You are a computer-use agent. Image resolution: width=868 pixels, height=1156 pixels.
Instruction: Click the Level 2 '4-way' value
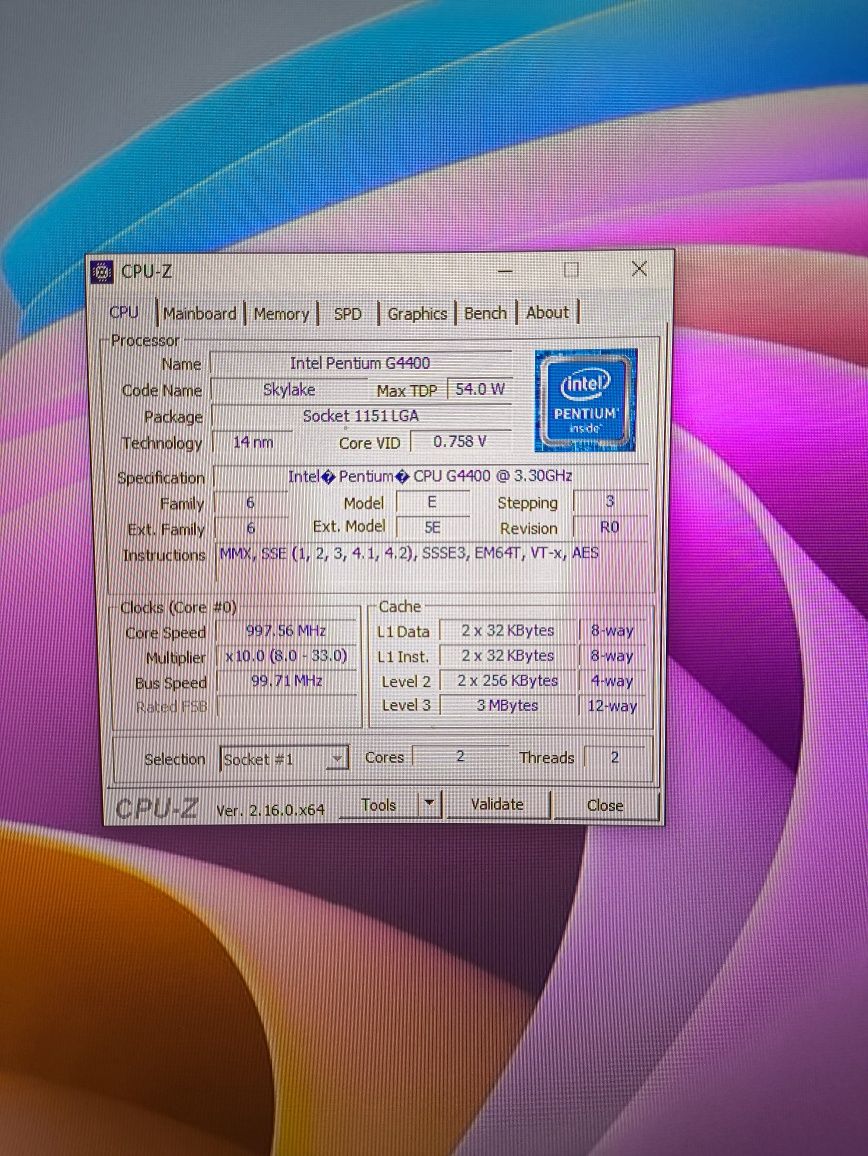[612, 681]
